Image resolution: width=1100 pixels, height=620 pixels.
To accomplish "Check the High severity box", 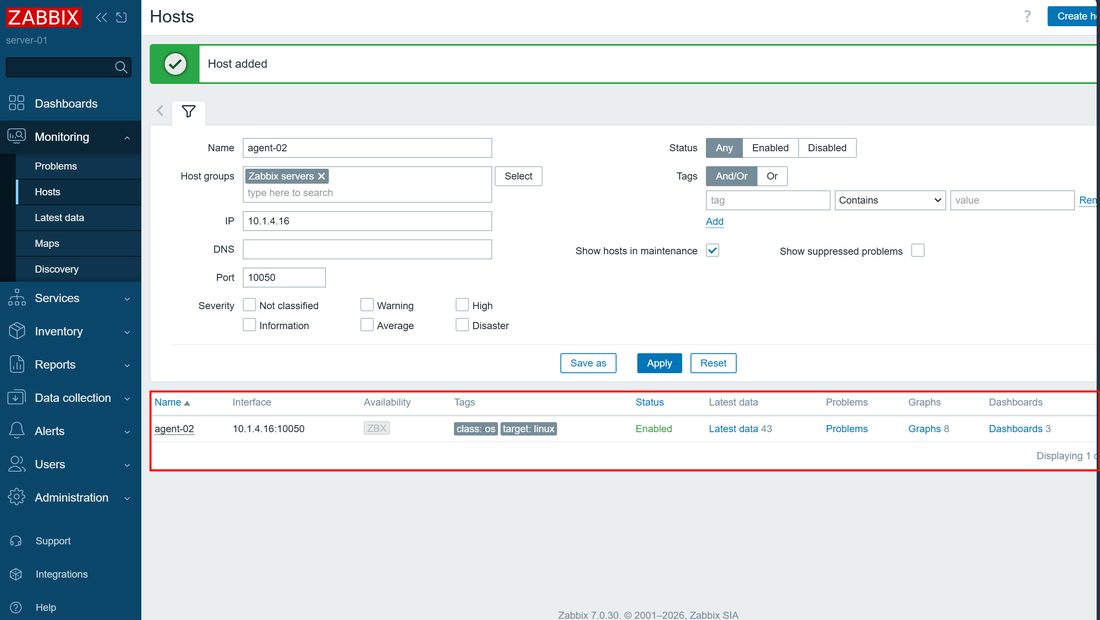I will click(462, 304).
